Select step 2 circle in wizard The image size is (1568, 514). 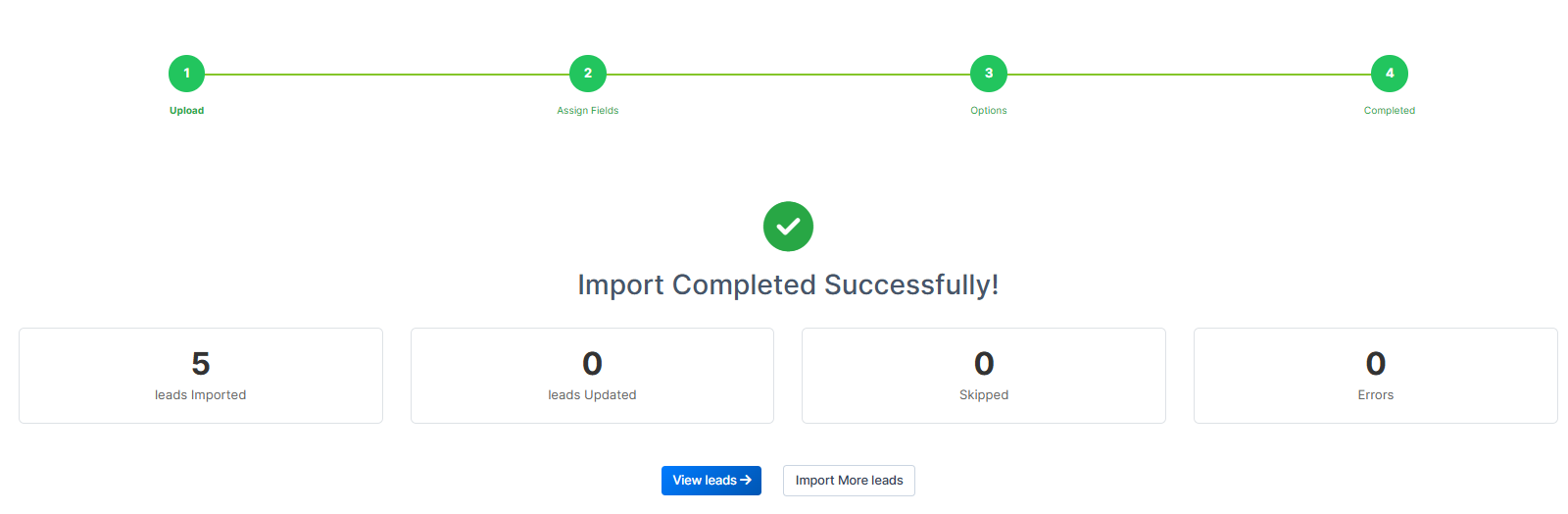[x=588, y=74]
